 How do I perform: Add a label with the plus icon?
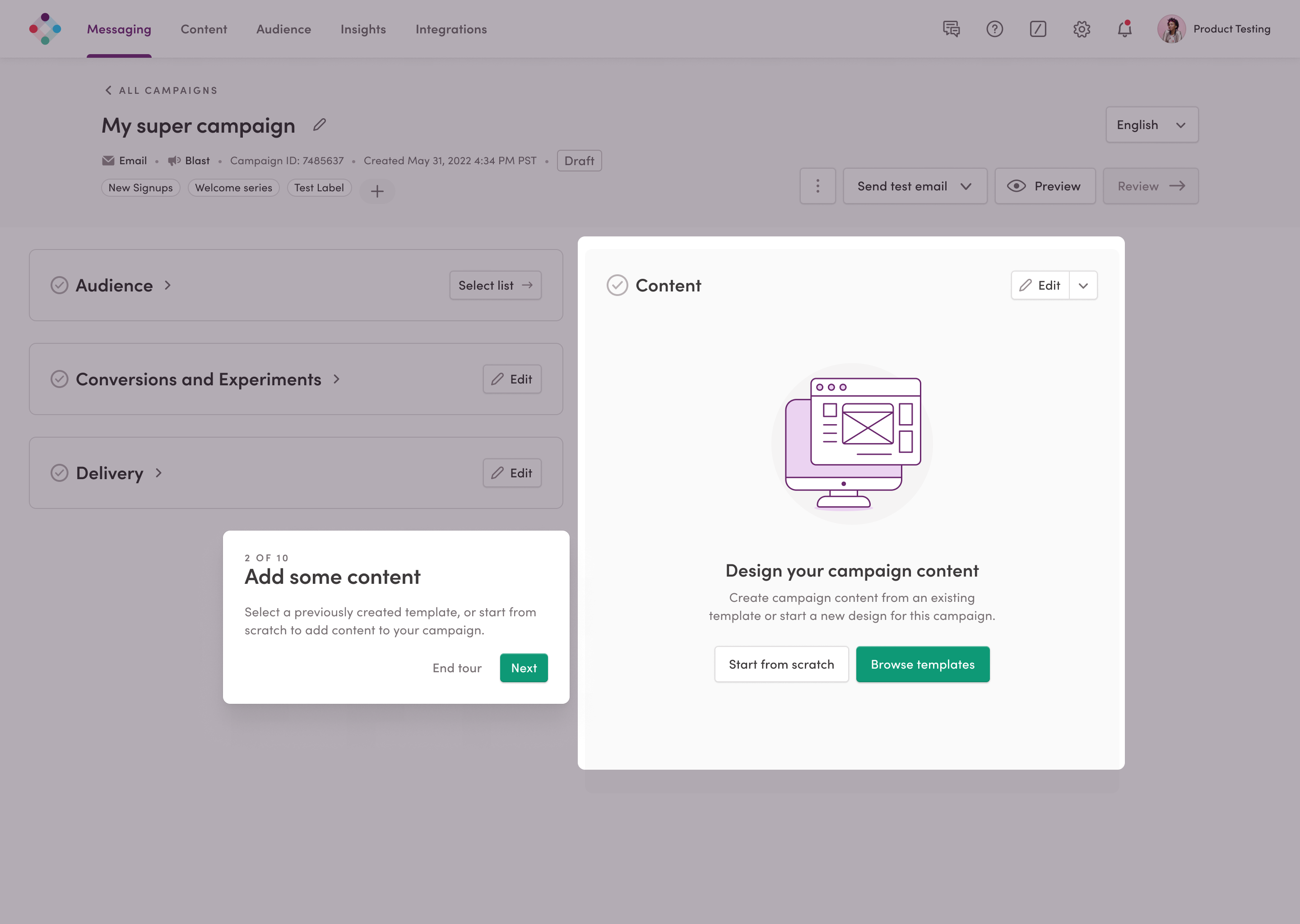pyautogui.click(x=377, y=191)
